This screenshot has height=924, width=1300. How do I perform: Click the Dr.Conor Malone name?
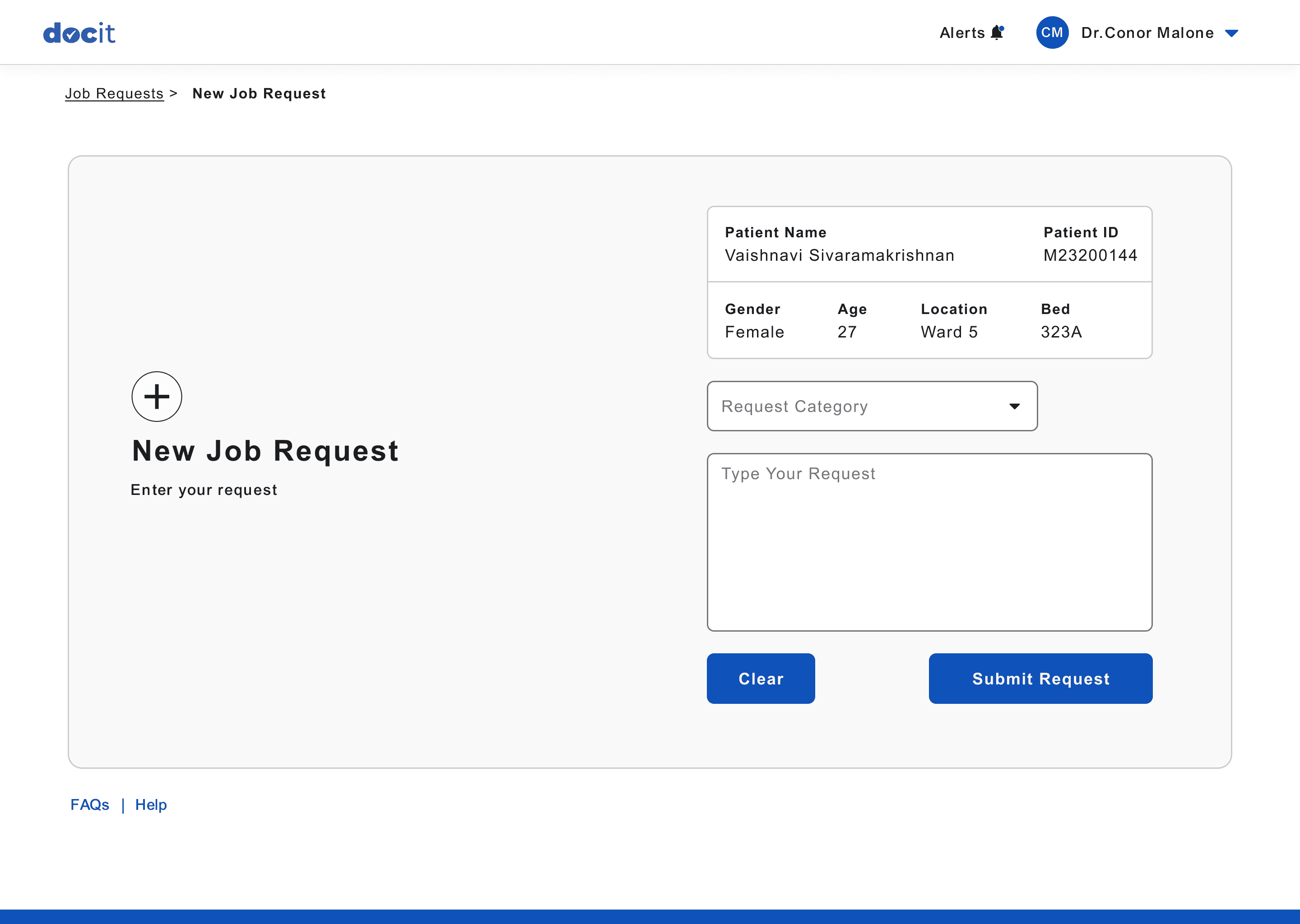[1147, 33]
